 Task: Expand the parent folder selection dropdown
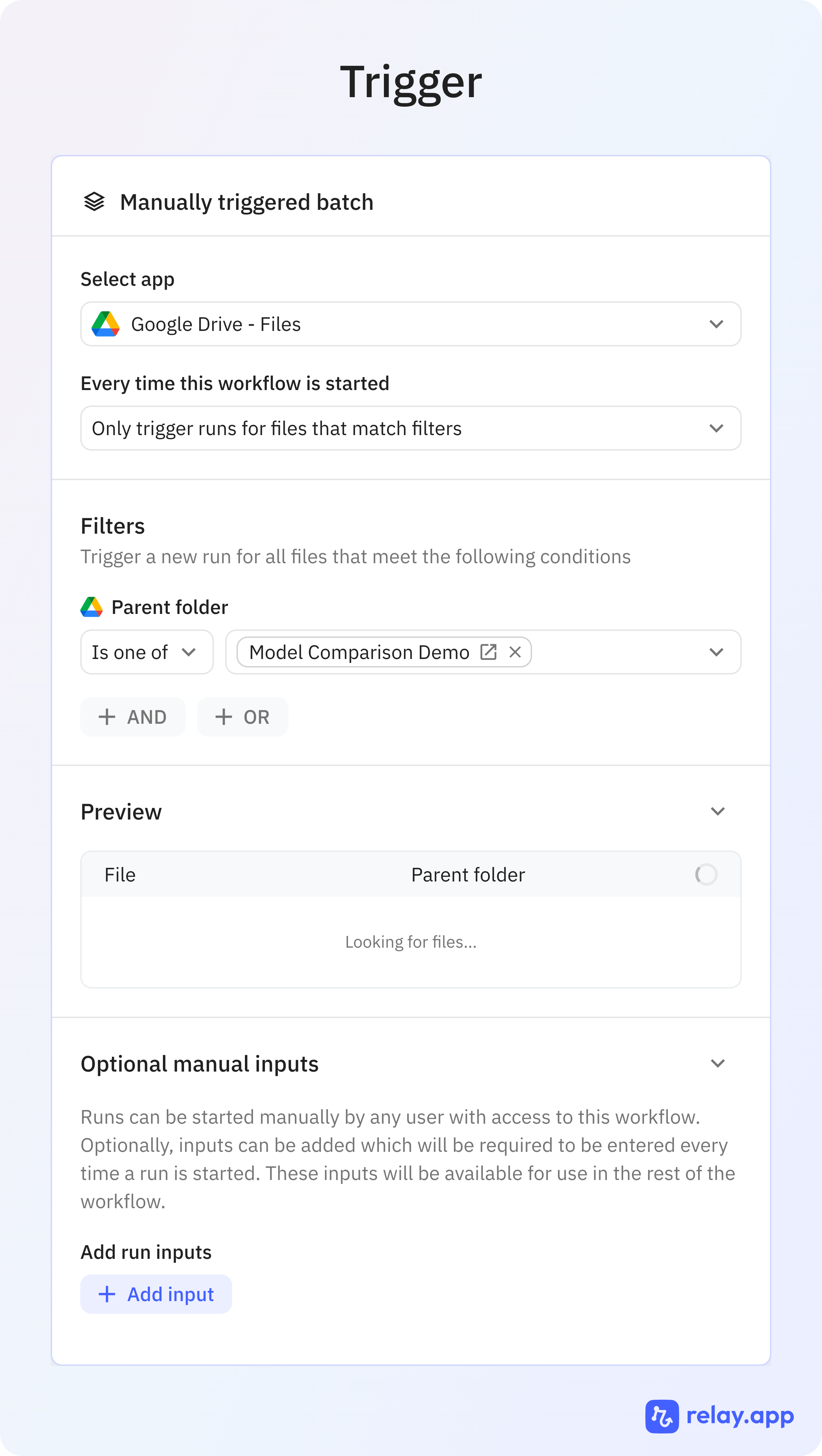point(716,652)
